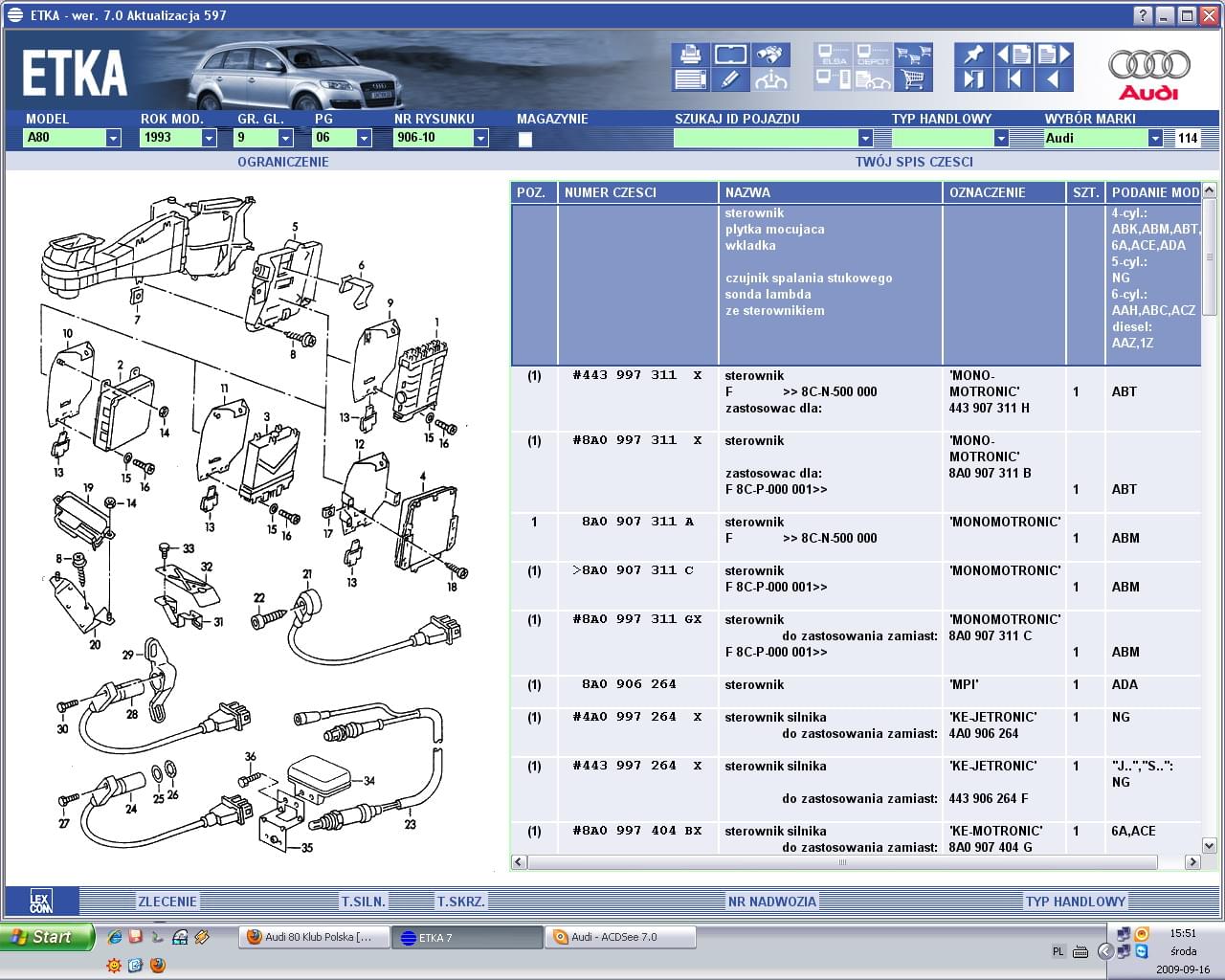Click the LEX COM logo icon
This screenshot has width=1225, height=980.
click(x=40, y=902)
